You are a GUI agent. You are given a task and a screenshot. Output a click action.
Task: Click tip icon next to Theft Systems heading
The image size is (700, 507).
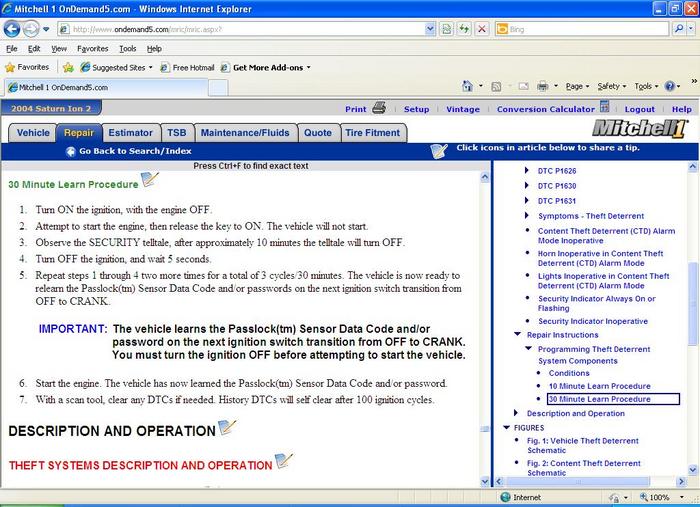pos(284,461)
